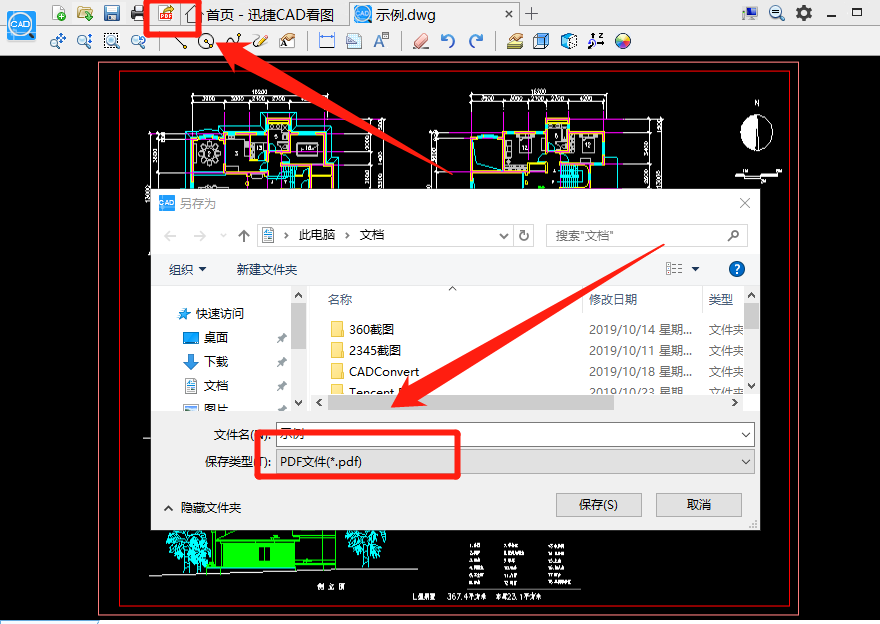Select the pan view tool
880x624 pixels.
[x=58, y=41]
